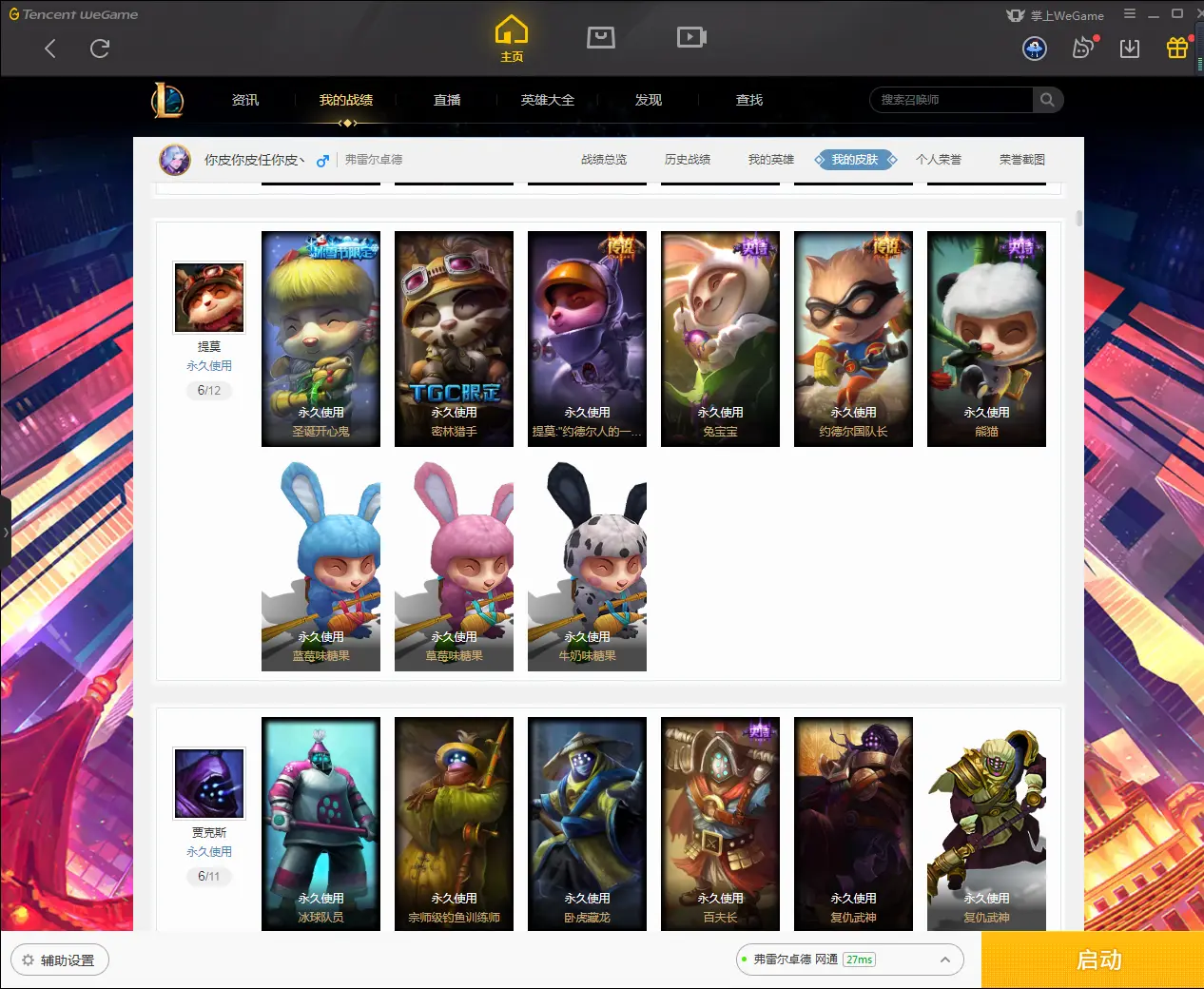
Task: Click the 贾克斯 champion portrait
Action: [x=209, y=784]
